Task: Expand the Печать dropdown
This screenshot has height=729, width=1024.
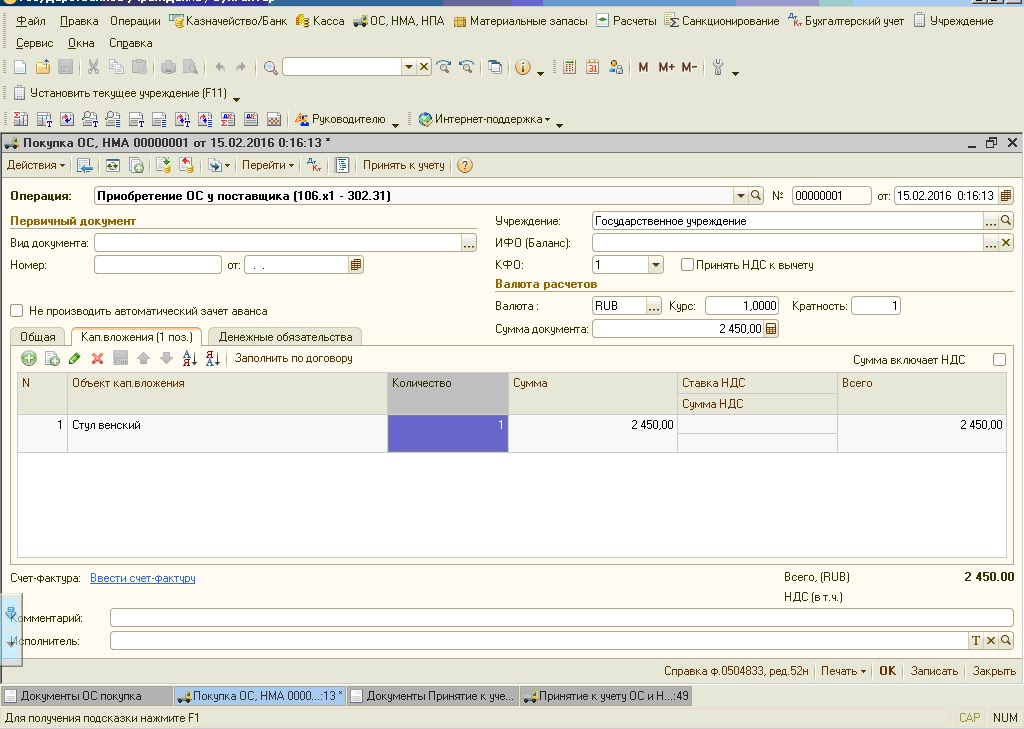Action: 843,671
